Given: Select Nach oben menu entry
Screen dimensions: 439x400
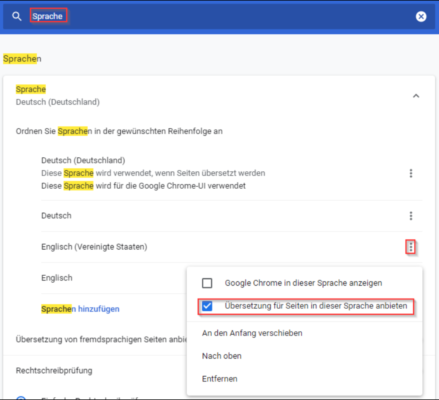Looking at the screenshot, I should tap(222, 356).
